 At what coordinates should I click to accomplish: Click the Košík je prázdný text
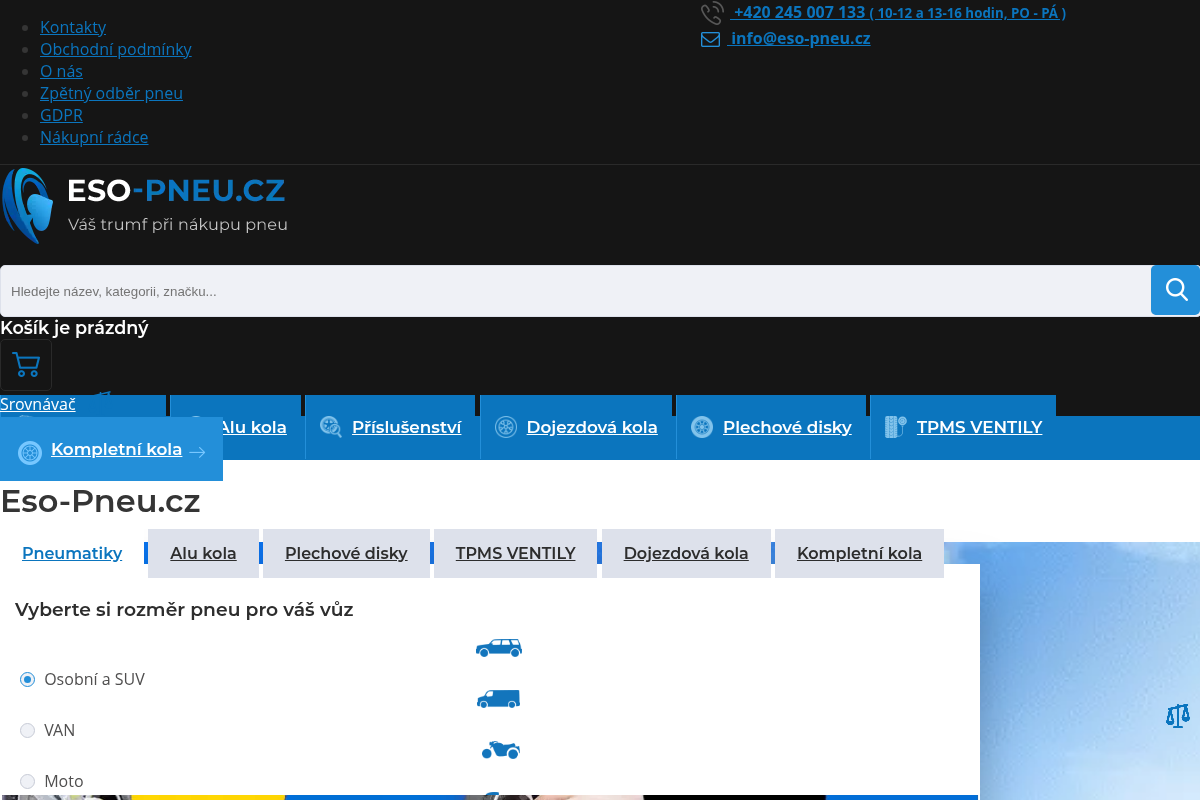click(x=74, y=327)
